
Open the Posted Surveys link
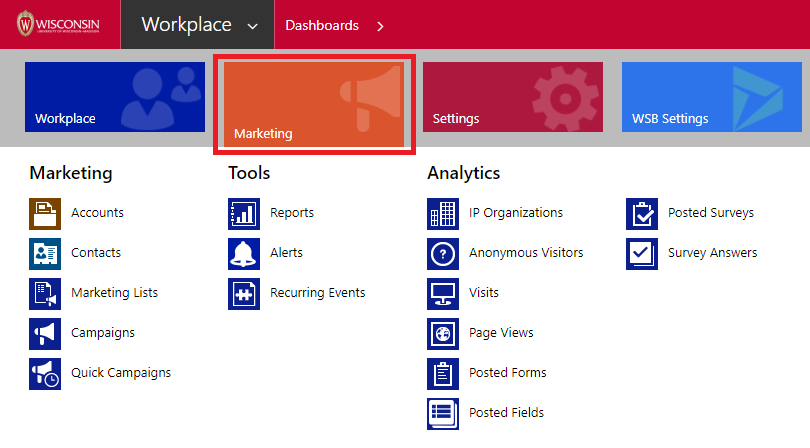(x=710, y=213)
